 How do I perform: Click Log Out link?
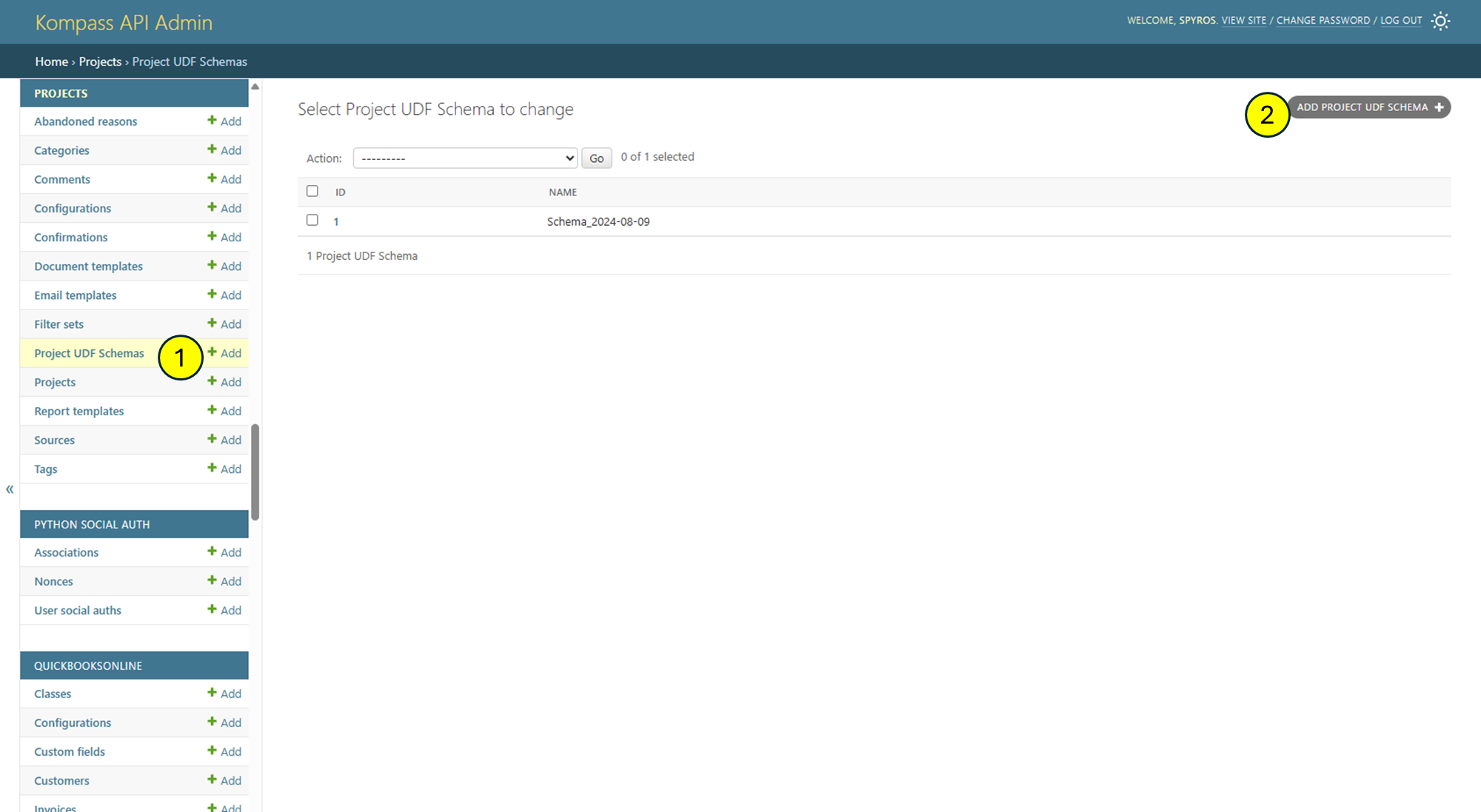pos(1400,21)
